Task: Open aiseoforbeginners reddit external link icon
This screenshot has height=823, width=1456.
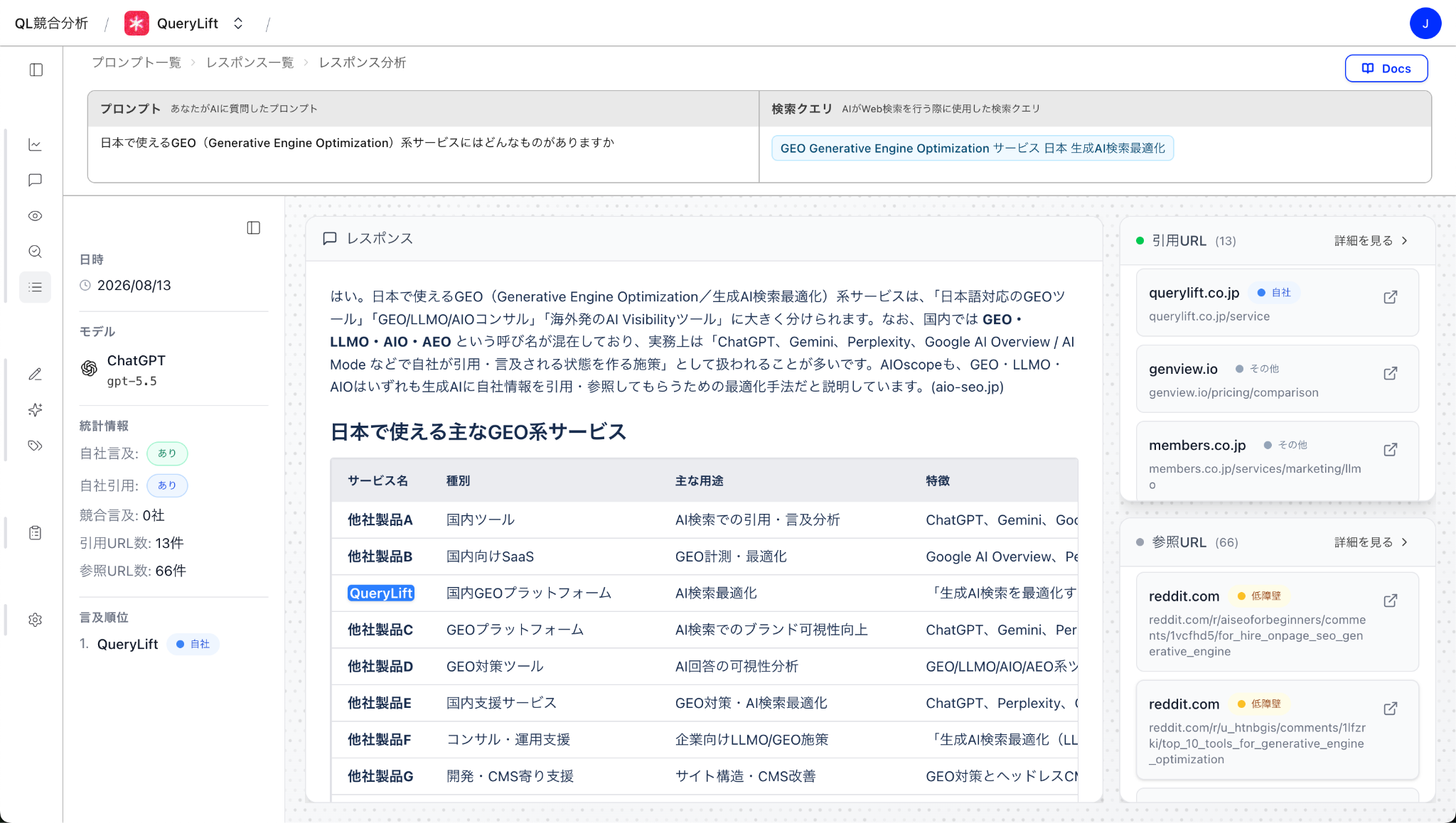Action: [x=1391, y=601]
